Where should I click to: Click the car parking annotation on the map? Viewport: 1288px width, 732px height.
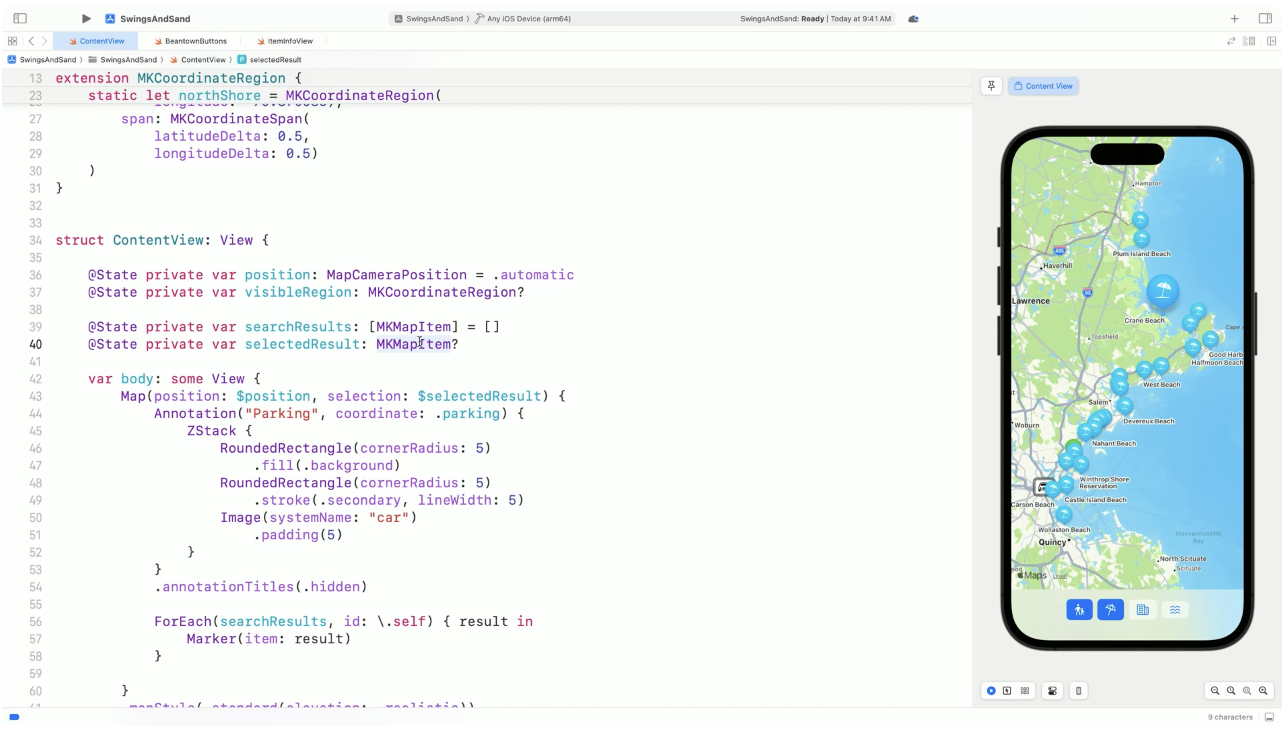pos(1042,487)
